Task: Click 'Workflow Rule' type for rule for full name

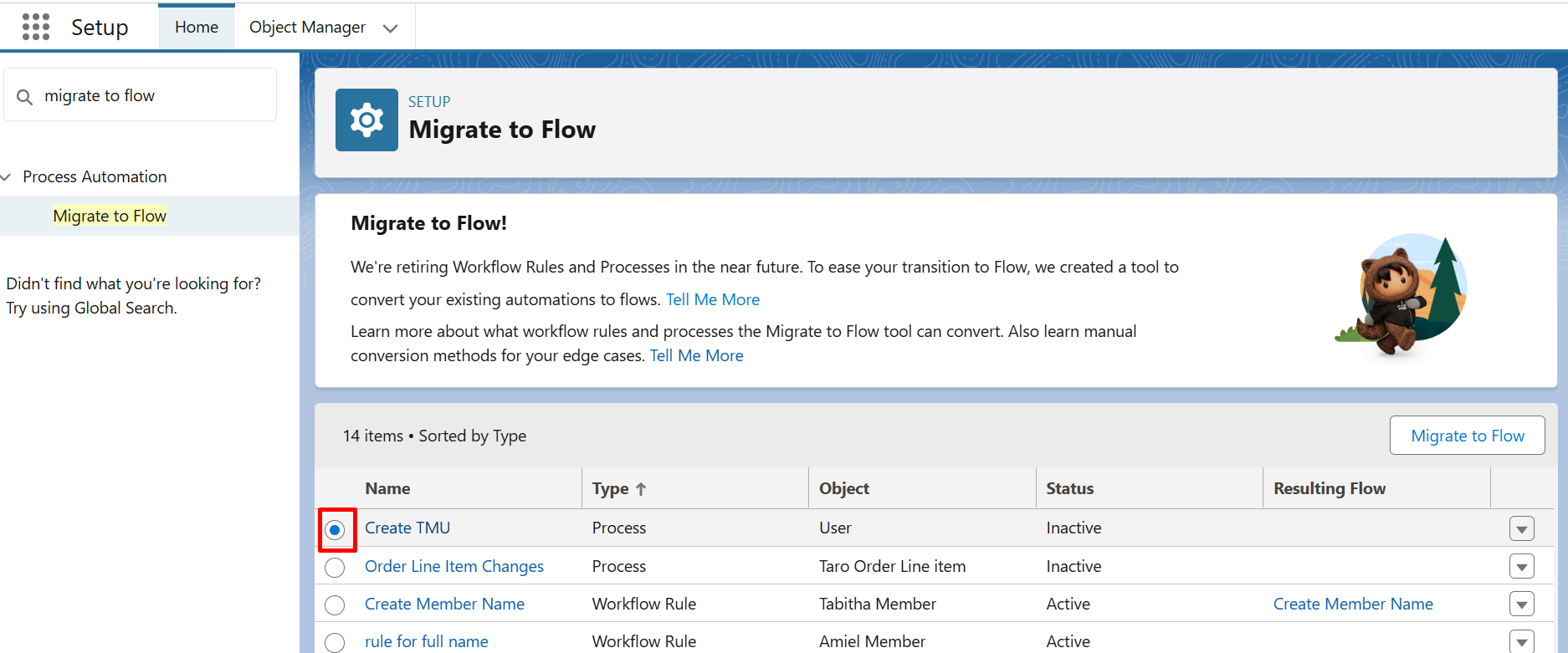Action: pyautogui.click(x=643, y=641)
